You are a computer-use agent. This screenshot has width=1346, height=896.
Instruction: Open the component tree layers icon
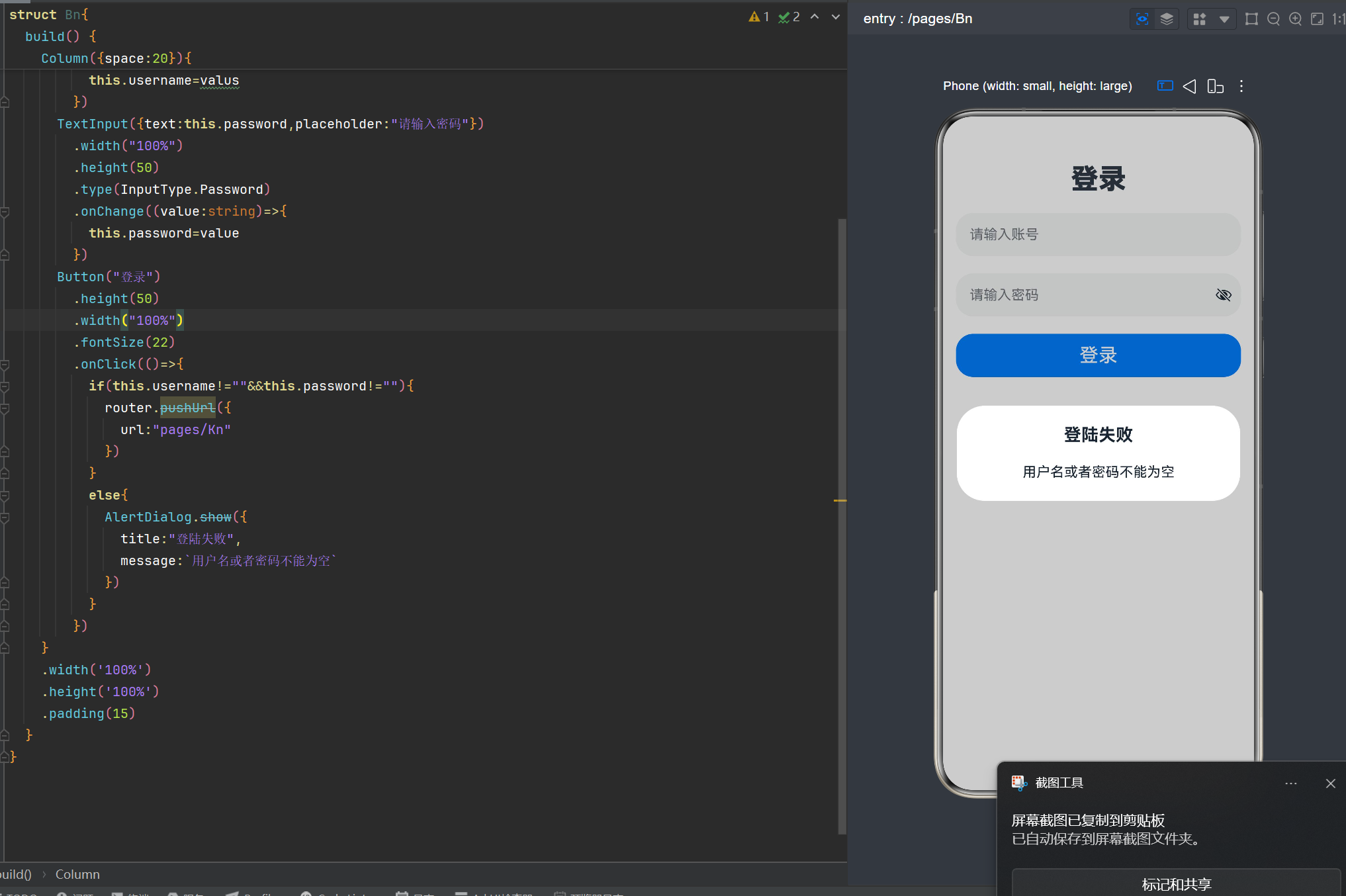[1167, 19]
